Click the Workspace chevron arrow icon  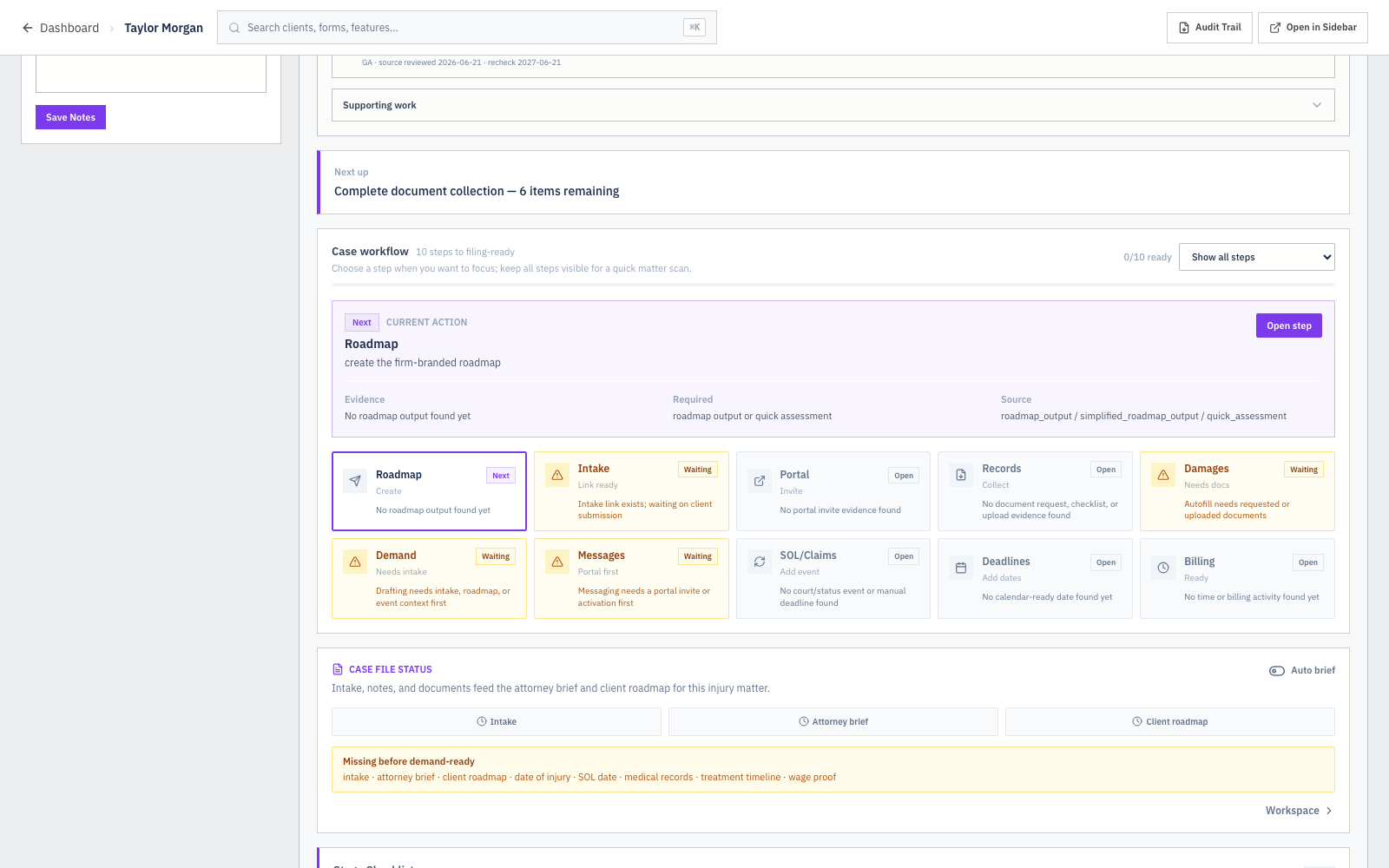click(1329, 811)
